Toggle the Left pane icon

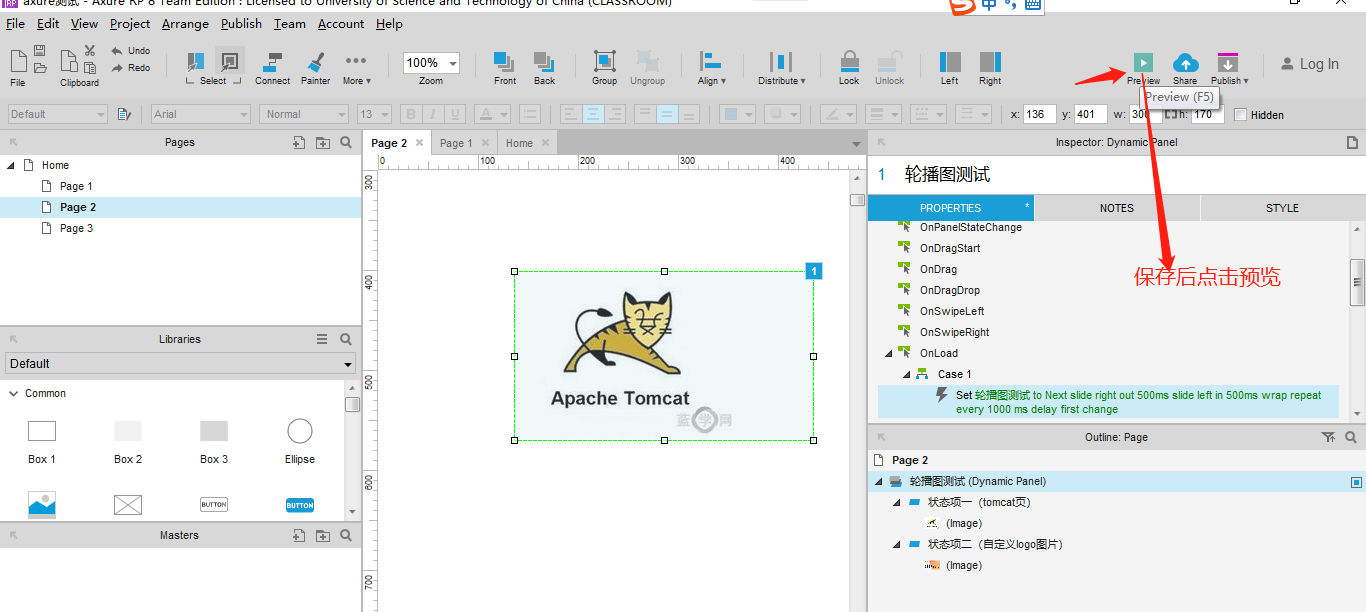click(x=949, y=62)
